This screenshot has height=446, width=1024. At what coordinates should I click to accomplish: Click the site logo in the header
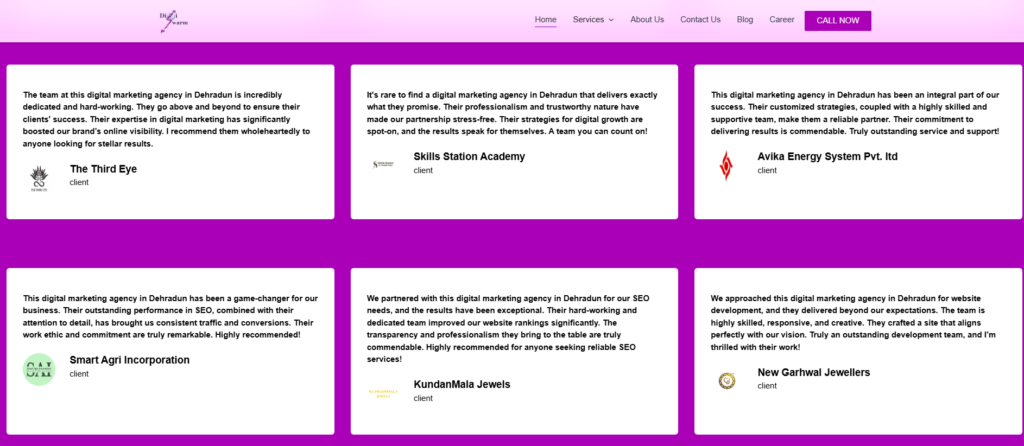pos(173,20)
